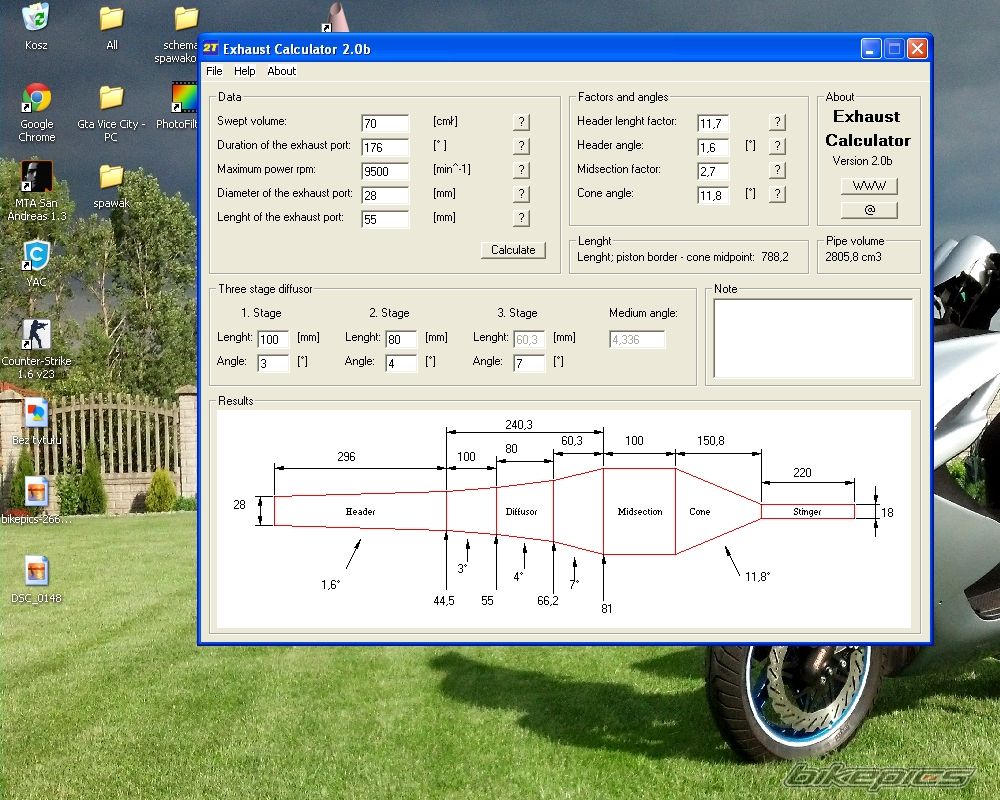Click help button for Swept volume
The height and width of the screenshot is (800, 1000).
point(521,122)
